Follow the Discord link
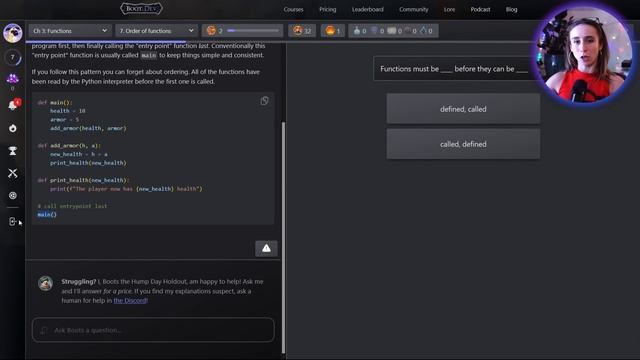640x360 pixels. point(130,300)
